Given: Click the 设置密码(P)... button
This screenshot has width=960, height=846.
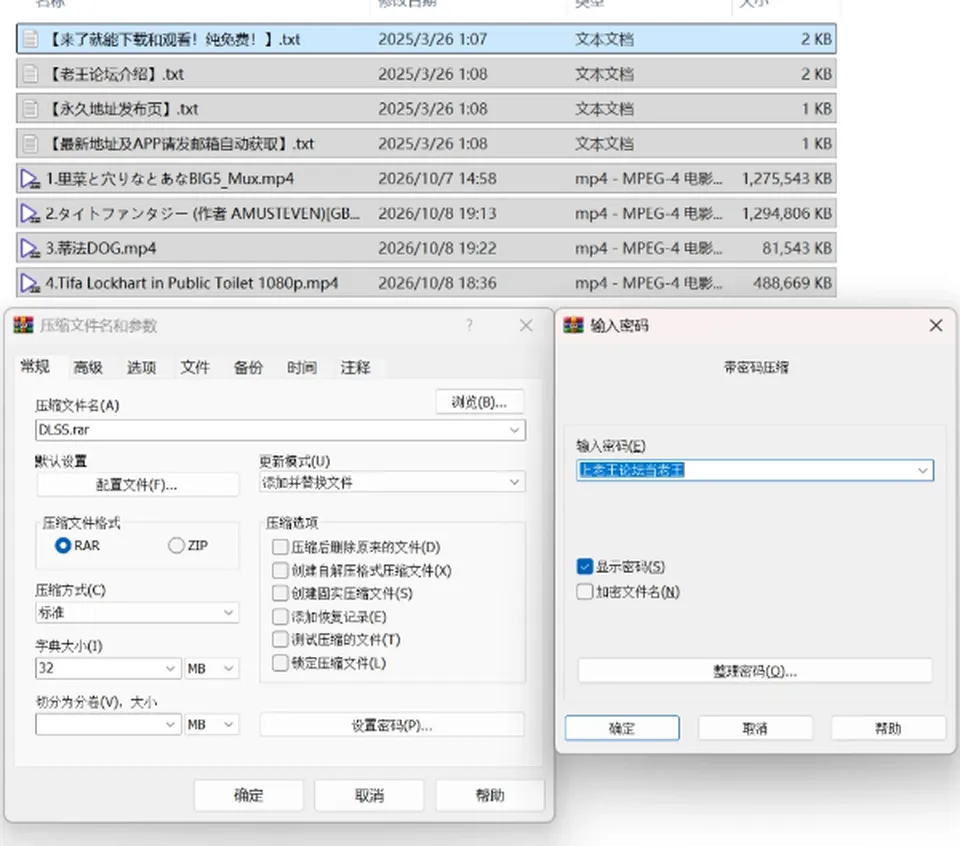Looking at the screenshot, I should click(392, 725).
